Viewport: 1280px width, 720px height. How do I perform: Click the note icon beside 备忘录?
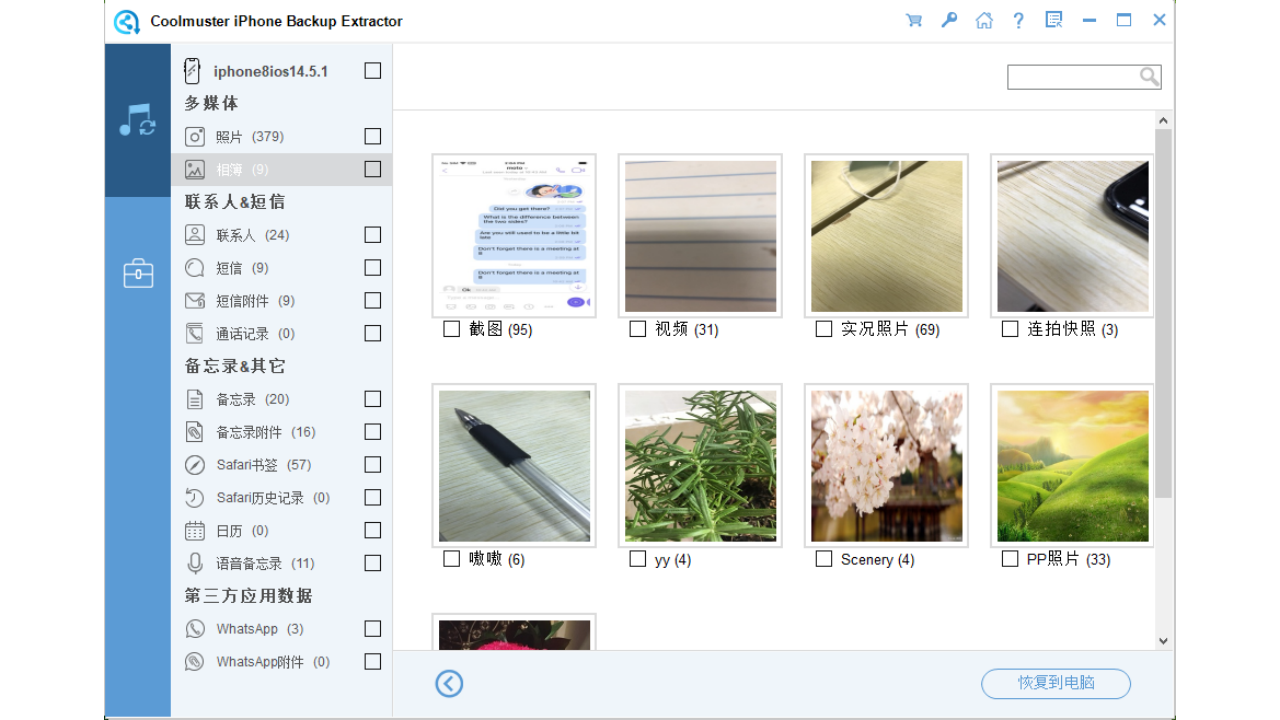click(193, 398)
